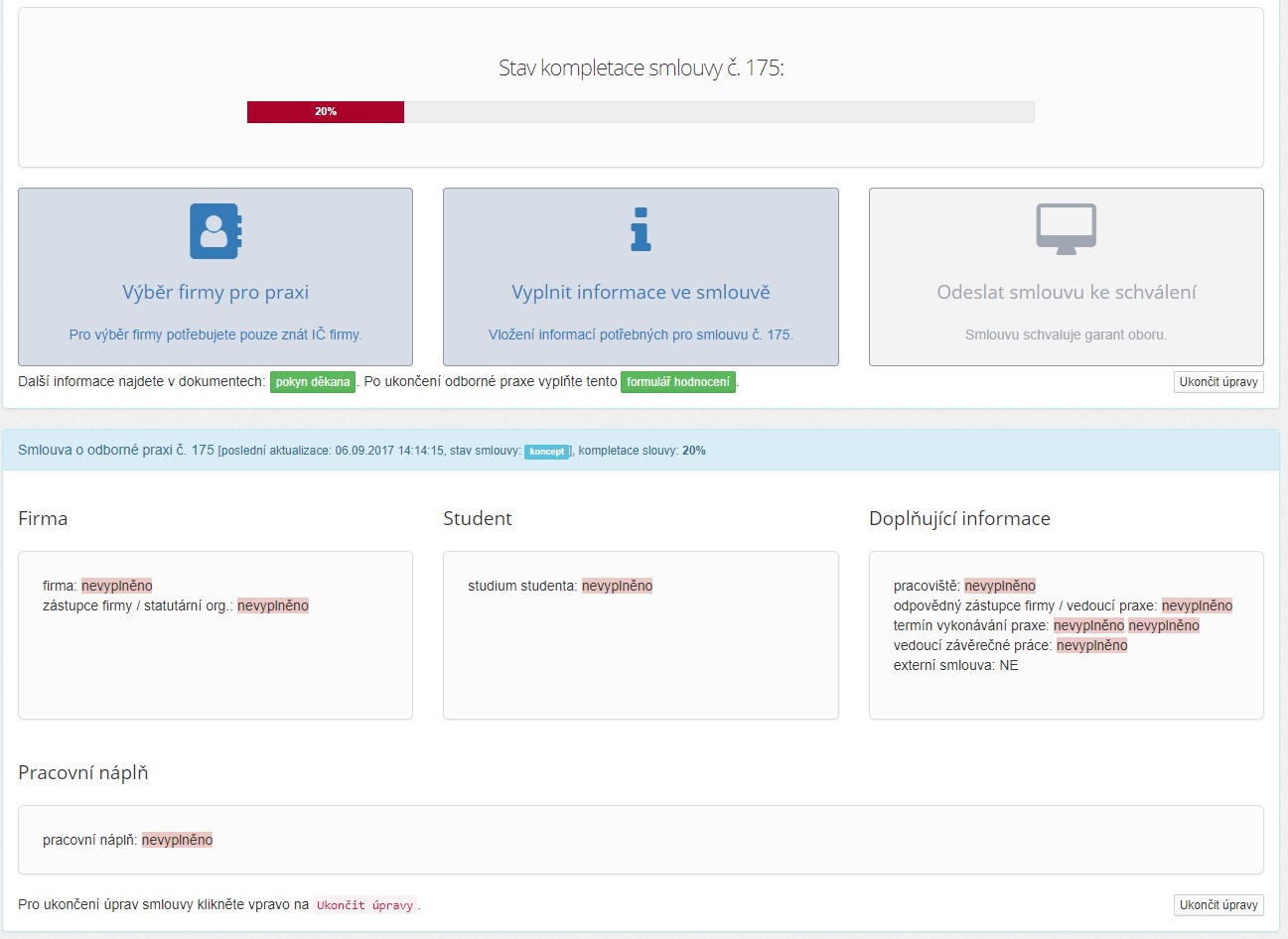
Task: Click 'nevyplněno' next to 'firma:'
Action: (117, 586)
